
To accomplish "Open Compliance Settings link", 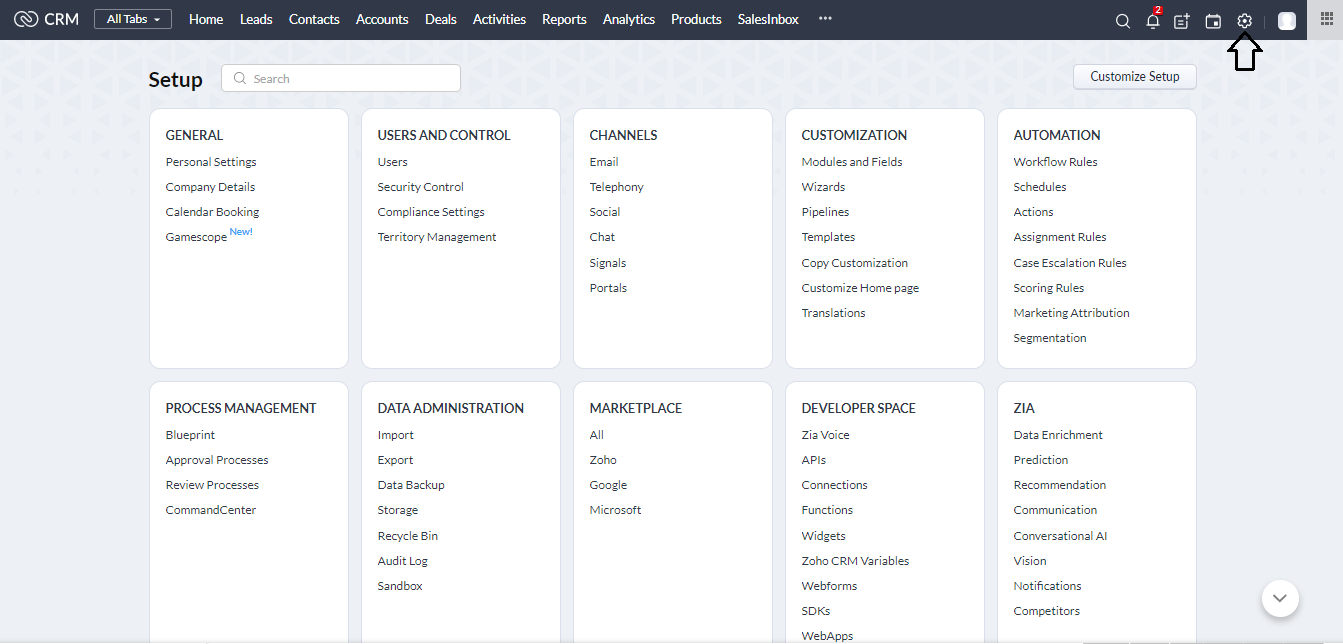I will pos(431,212).
